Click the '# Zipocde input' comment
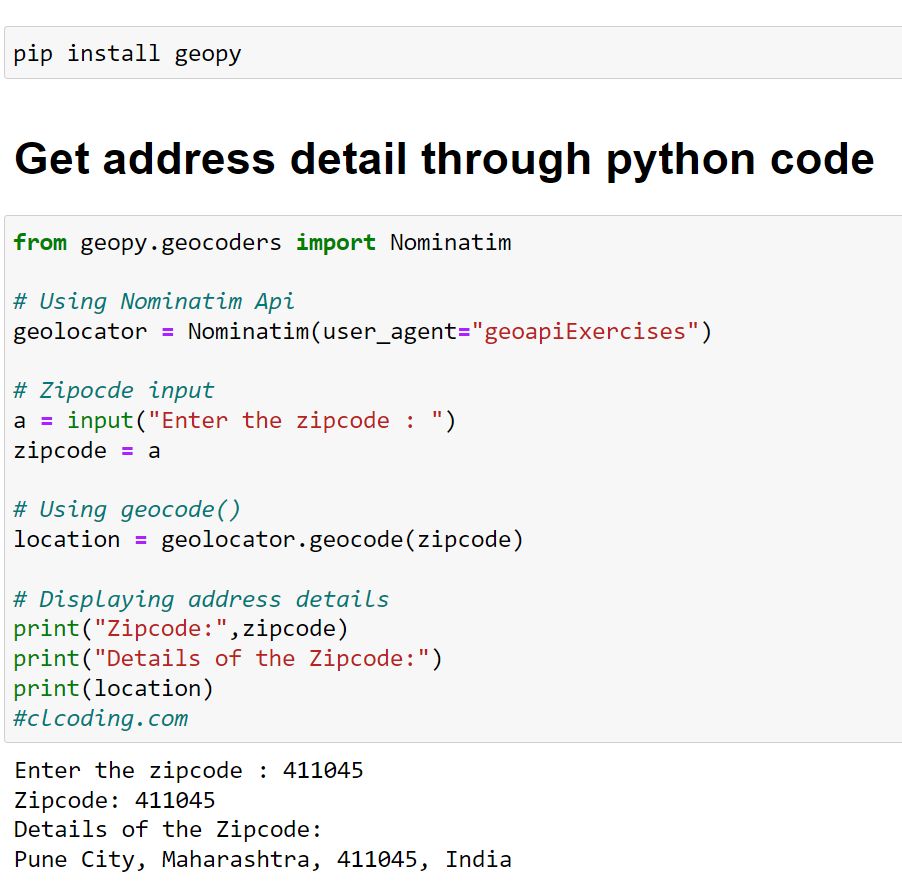This screenshot has height=887, width=902. pos(114,390)
